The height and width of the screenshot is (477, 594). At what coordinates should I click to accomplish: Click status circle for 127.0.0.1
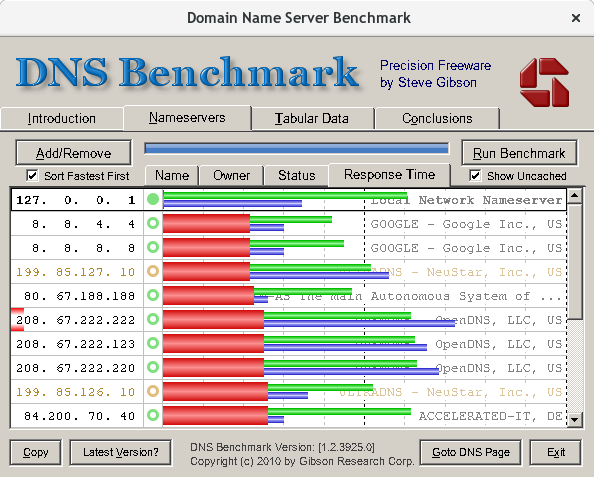click(x=153, y=199)
